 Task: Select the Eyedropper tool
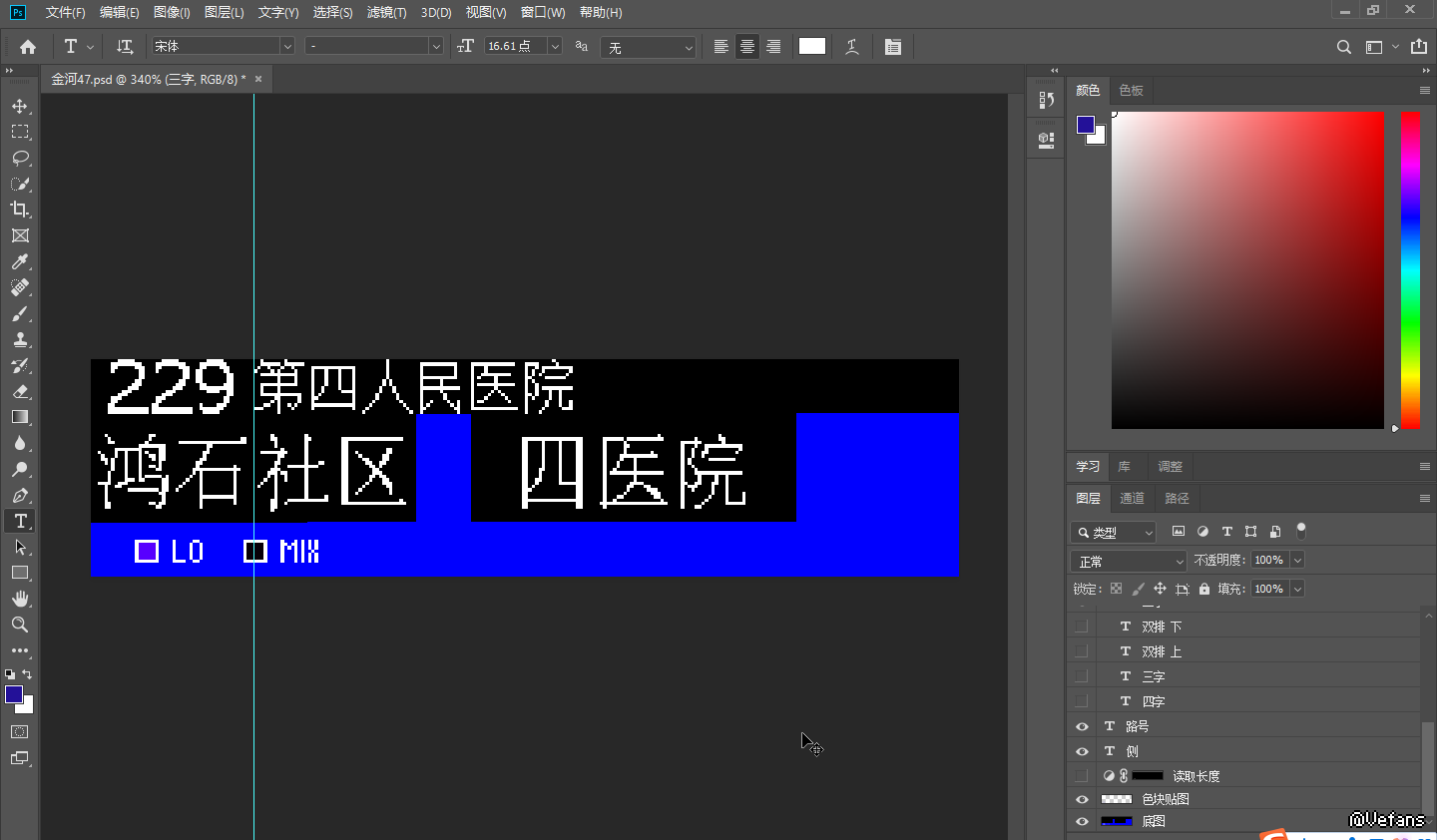(20, 261)
